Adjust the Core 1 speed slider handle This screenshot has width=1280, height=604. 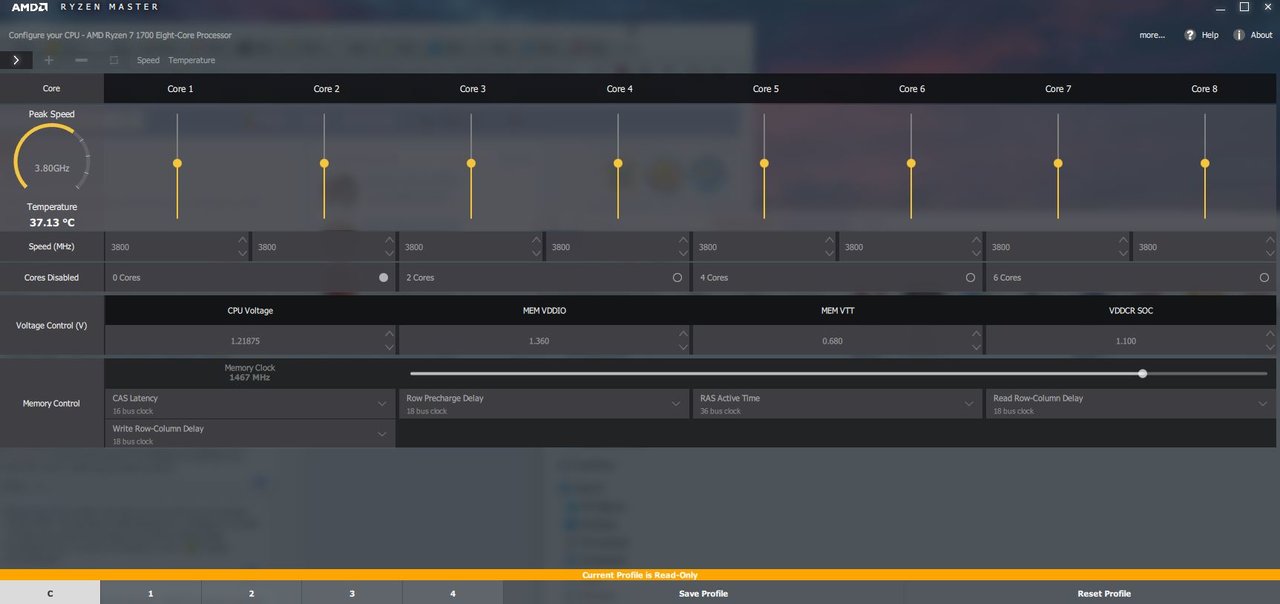(x=177, y=163)
